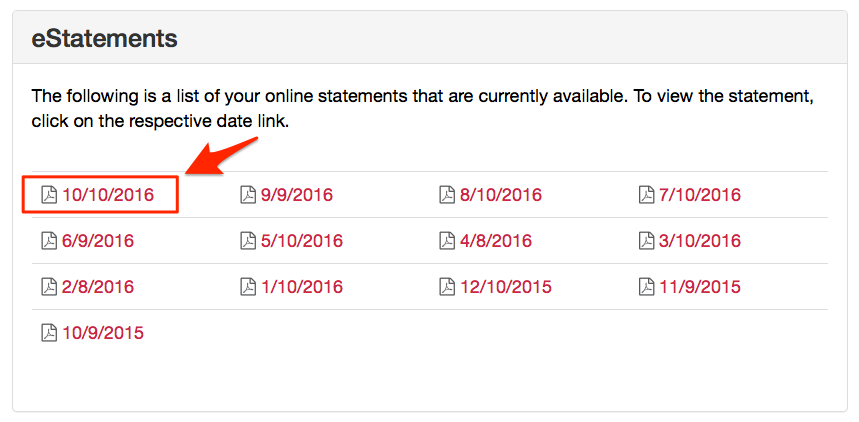Open the 9/9/2016 statement link

click(x=297, y=195)
